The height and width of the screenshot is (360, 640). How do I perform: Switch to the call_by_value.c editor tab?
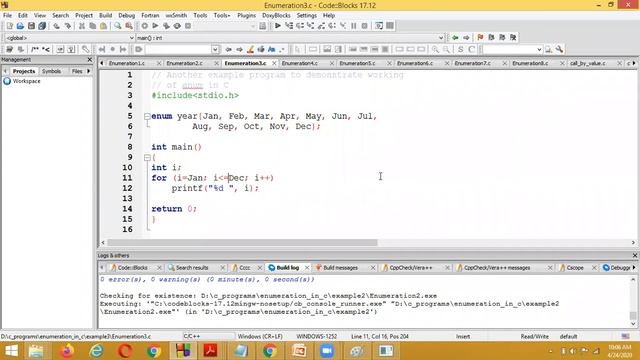tap(588, 63)
